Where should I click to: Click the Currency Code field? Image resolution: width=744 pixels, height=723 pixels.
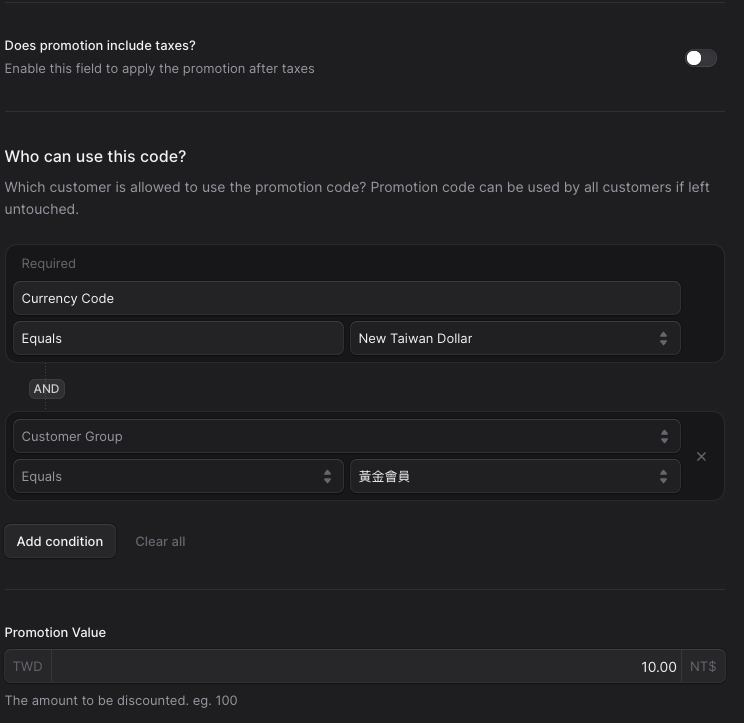coord(346,299)
